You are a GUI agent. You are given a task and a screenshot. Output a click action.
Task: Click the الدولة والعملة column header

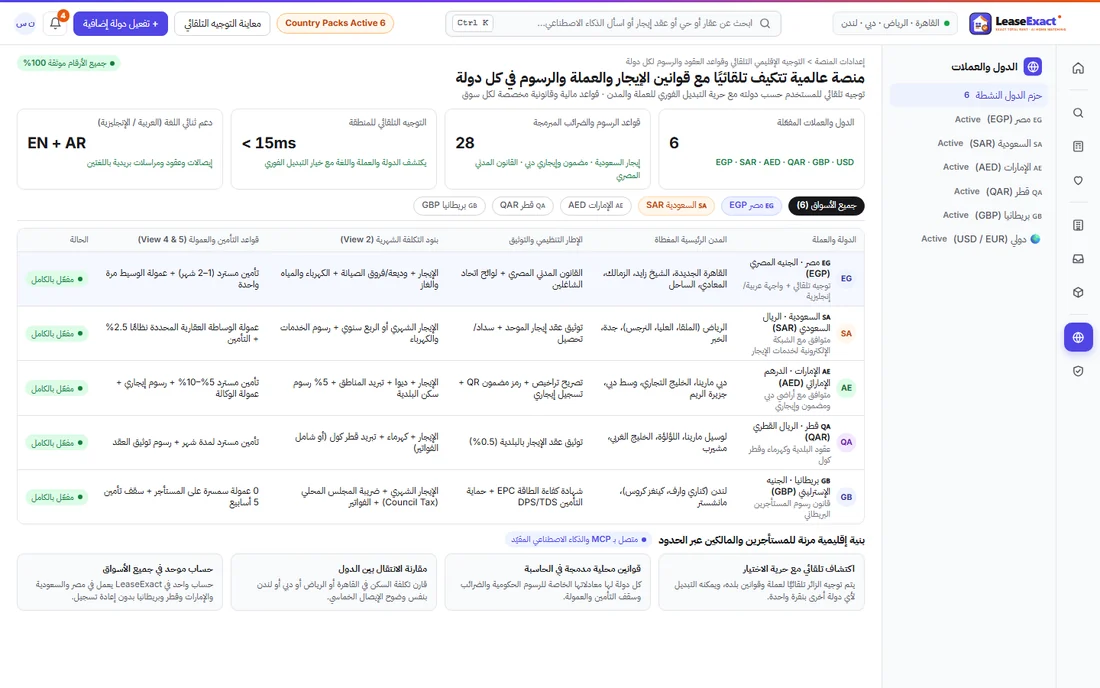pyautogui.click(x=833, y=240)
